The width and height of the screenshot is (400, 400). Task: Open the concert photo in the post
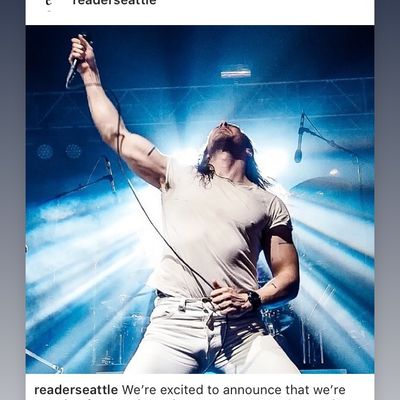200,199
